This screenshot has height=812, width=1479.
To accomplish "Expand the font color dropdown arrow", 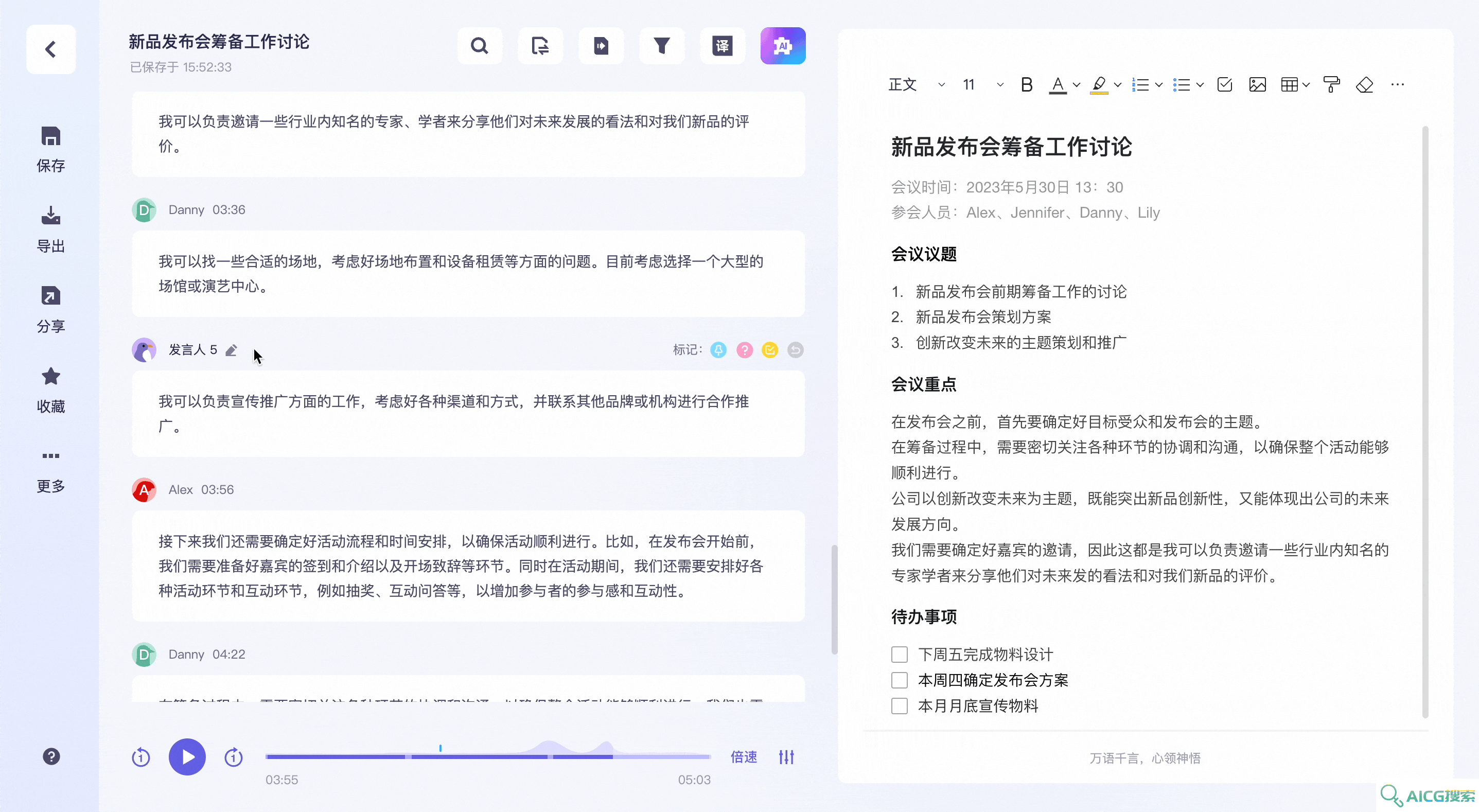I will click(1077, 85).
